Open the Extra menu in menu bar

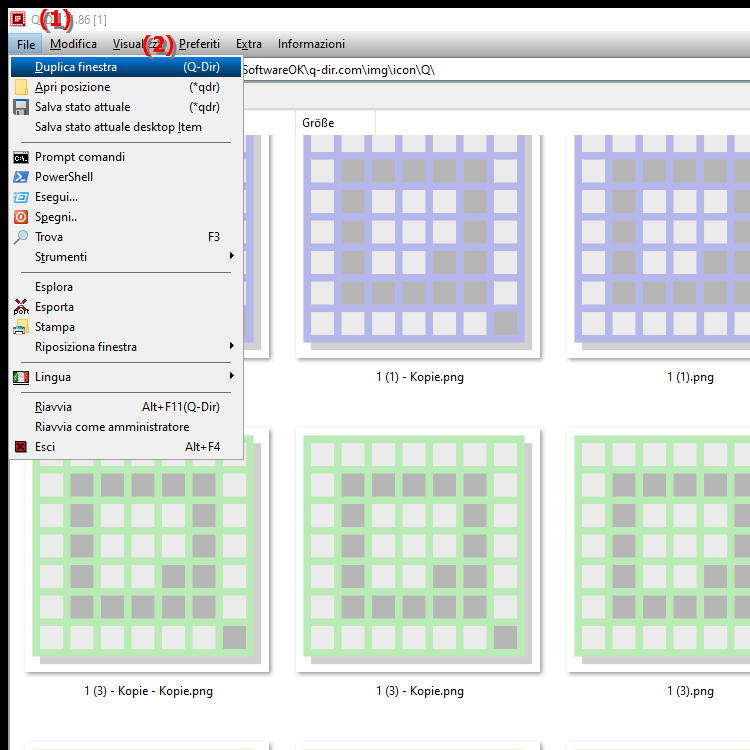[249, 44]
